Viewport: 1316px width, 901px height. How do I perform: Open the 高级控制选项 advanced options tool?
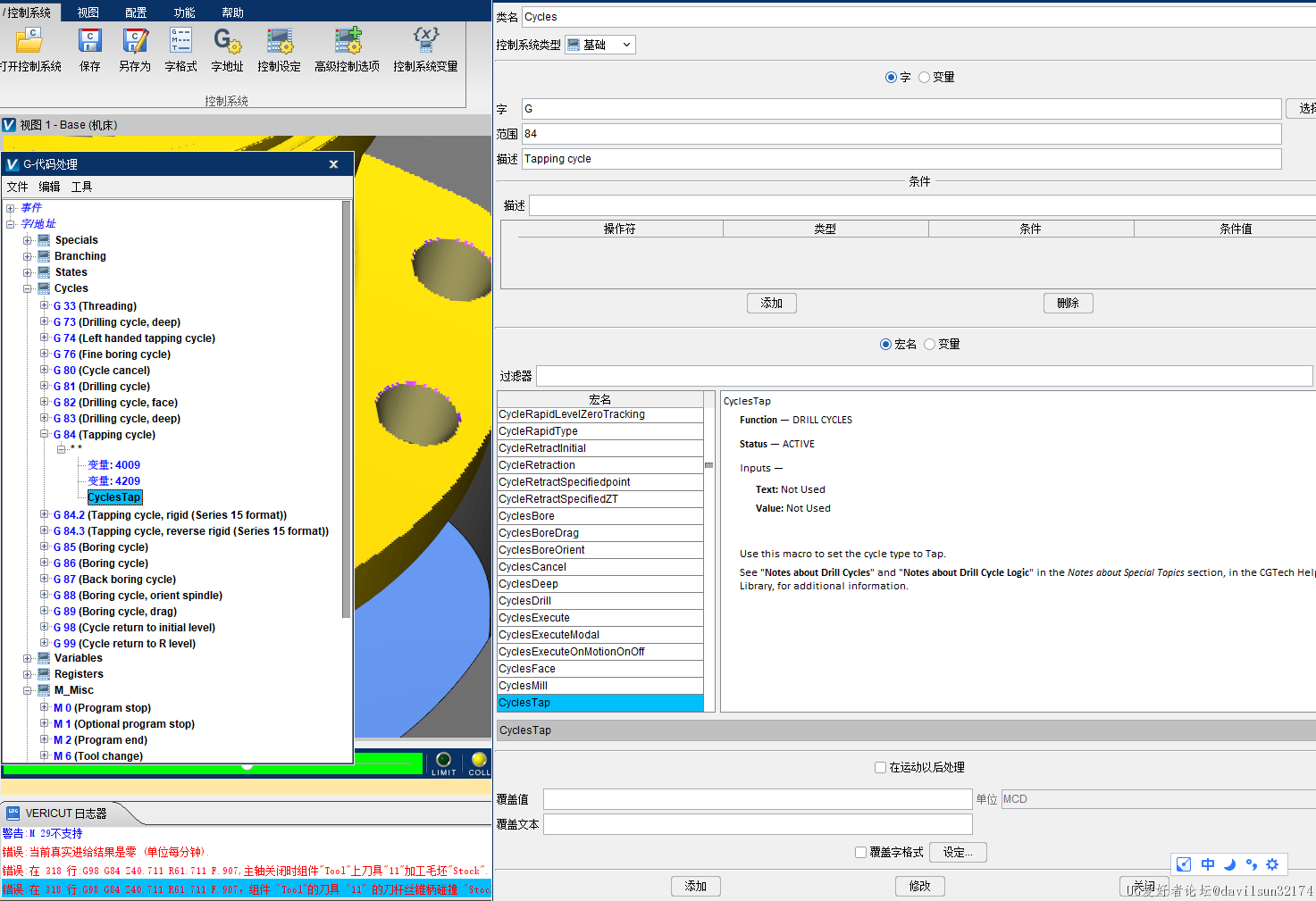tap(348, 40)
